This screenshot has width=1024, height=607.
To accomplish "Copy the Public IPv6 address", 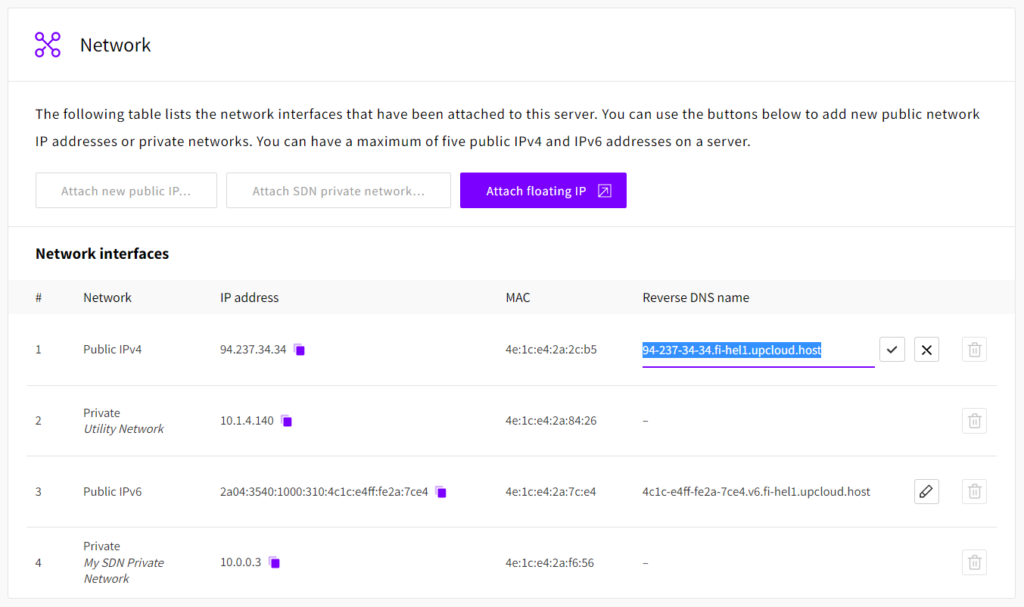I will (441, 492).
